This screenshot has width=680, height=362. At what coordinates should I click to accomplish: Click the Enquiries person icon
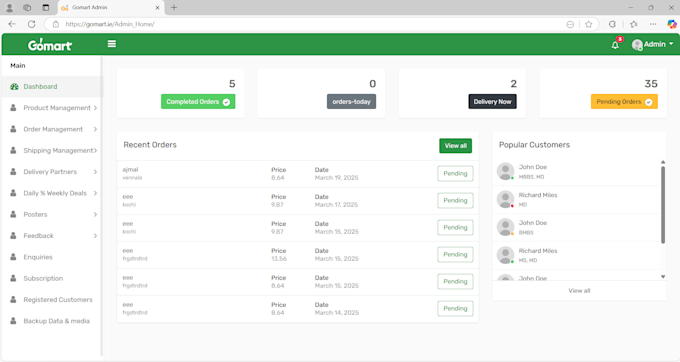(x=13, y=257)
